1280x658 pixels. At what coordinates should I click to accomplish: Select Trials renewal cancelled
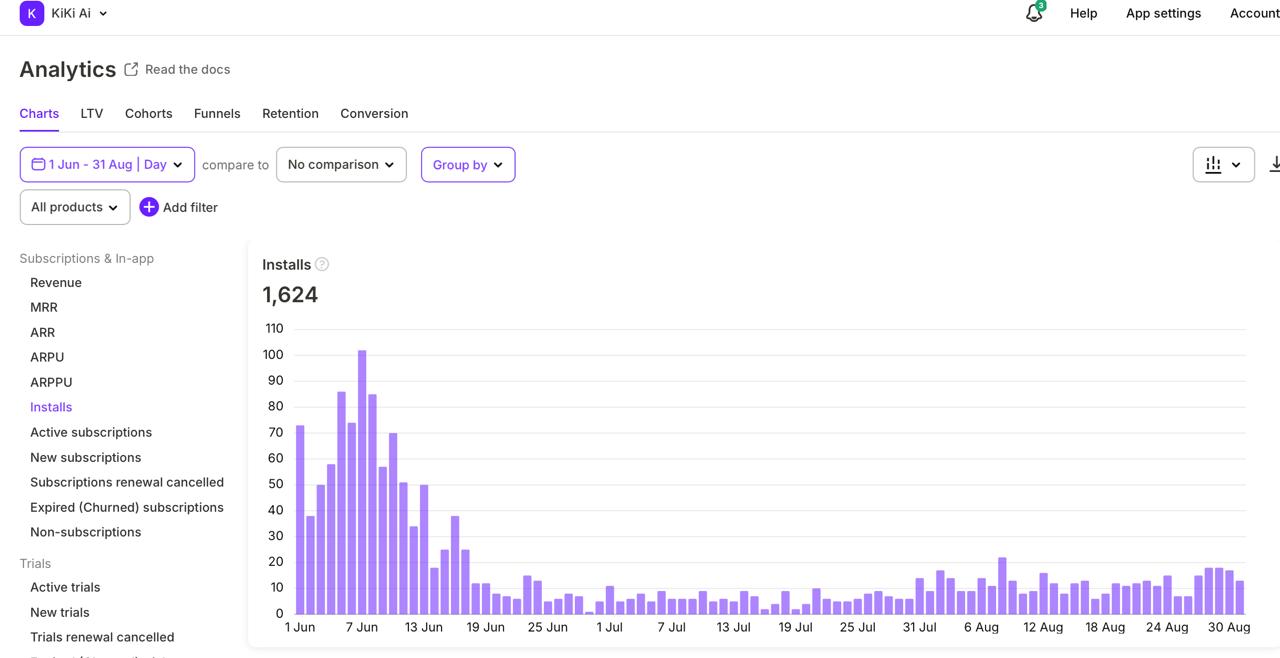coord(102,637)
